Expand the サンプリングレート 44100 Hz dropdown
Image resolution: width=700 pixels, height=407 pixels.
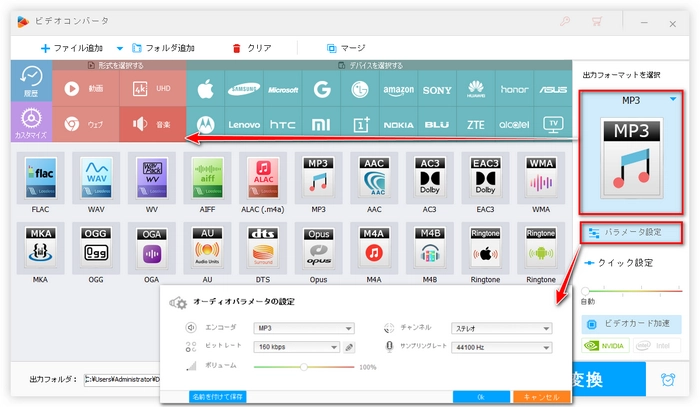click(x=502, y=347)
